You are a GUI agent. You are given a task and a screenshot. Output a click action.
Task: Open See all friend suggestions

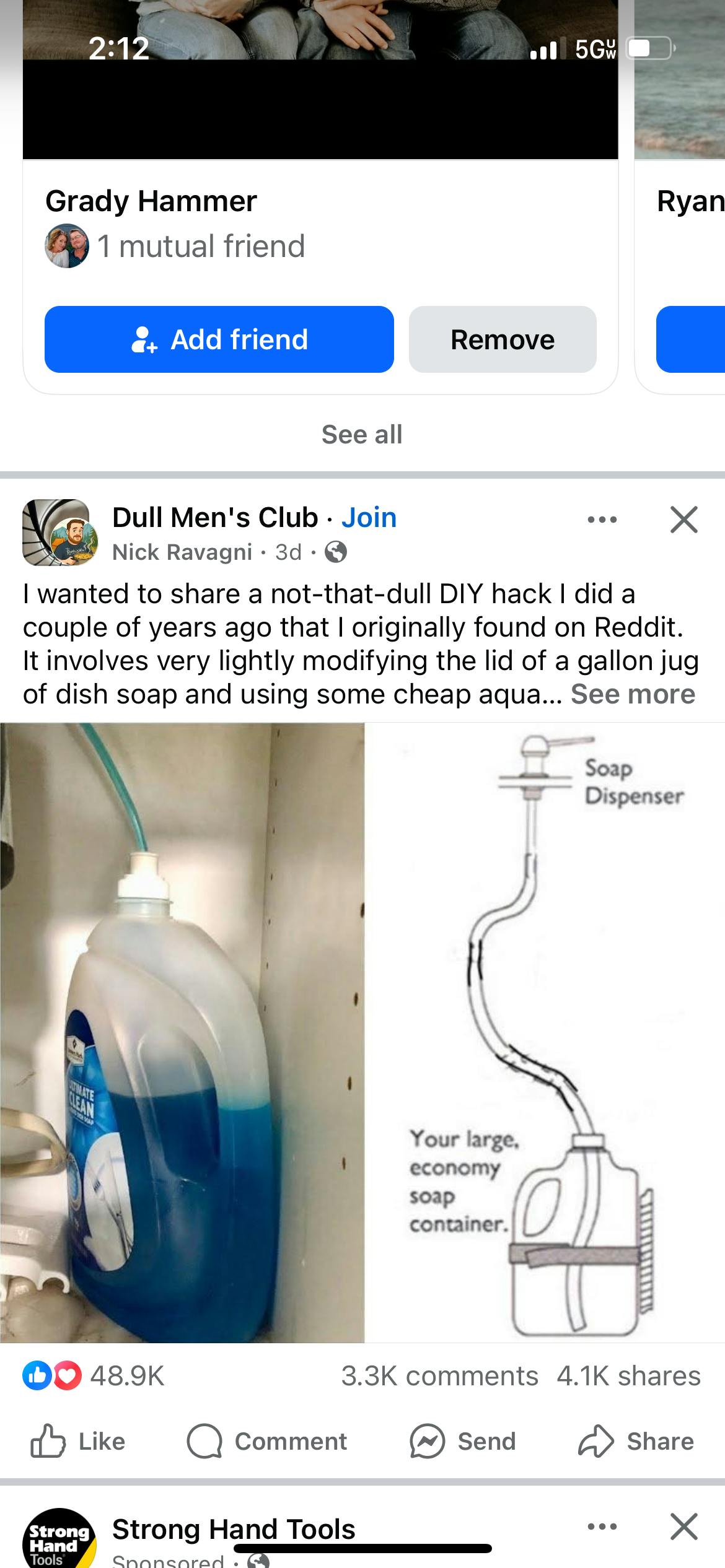(x=362, y=434)
